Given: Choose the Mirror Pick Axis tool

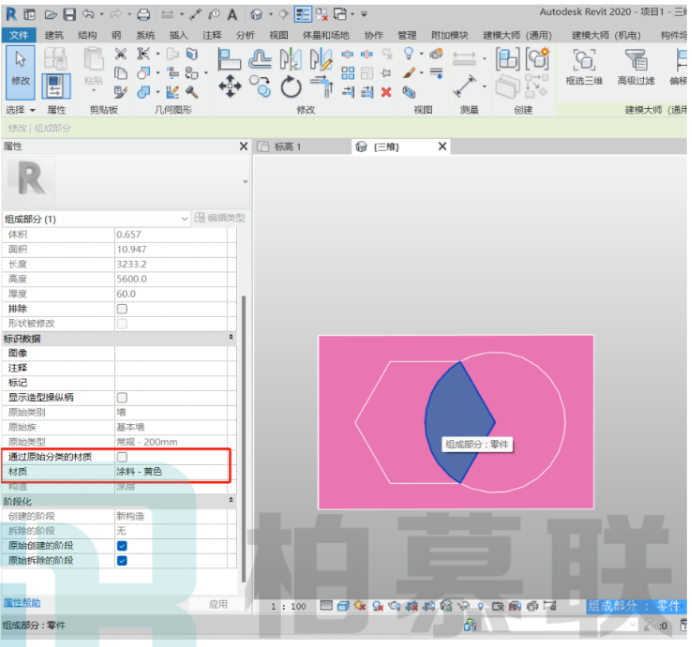Looking at the screenshot, I should 291,60.
